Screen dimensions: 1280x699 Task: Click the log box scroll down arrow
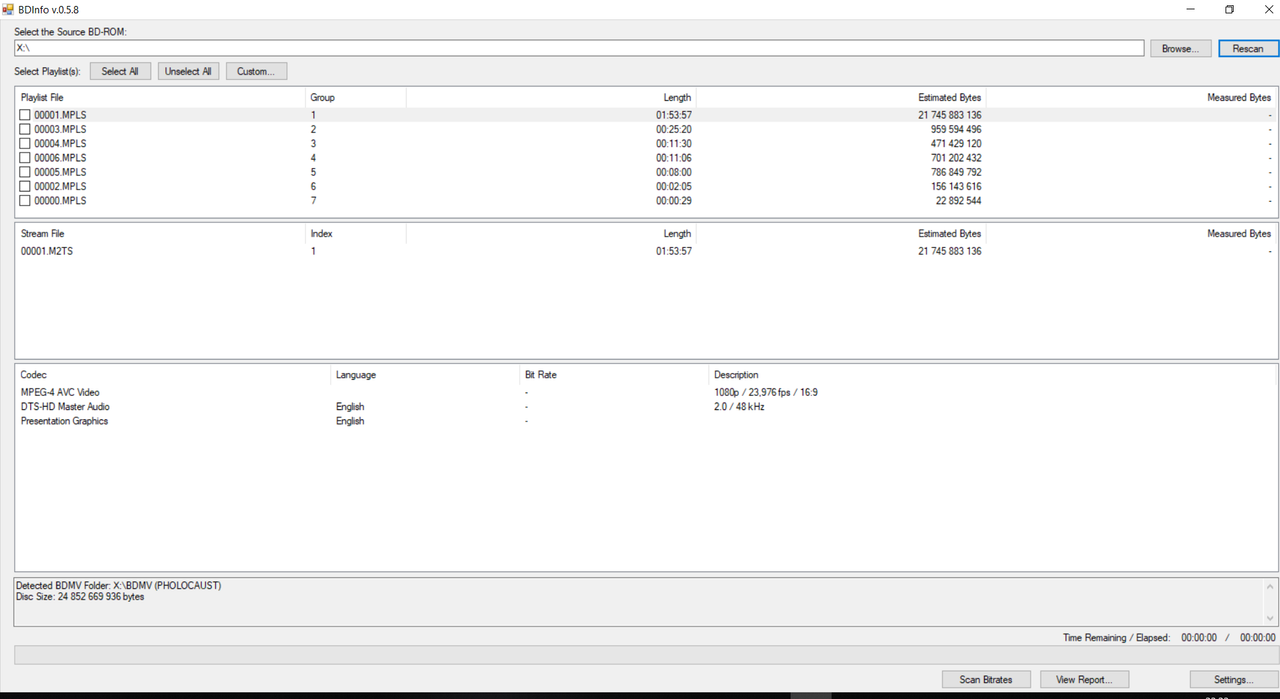[1270, 618]
